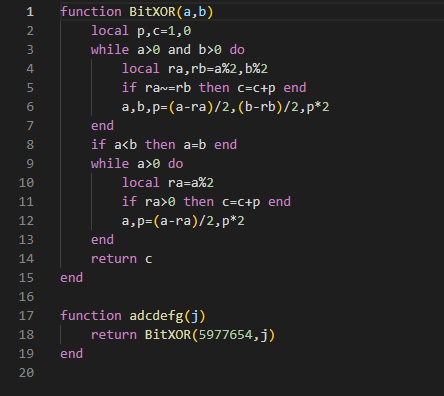Click the 'function' keyword on line 1
Viewport: 444px width, 396px height.
[x=91, y=12]
